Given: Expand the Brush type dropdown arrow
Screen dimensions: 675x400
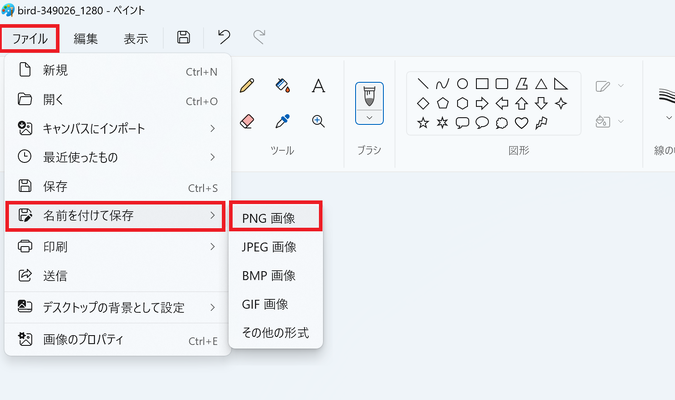Looking at the screenshot, I should pos(369,118).
